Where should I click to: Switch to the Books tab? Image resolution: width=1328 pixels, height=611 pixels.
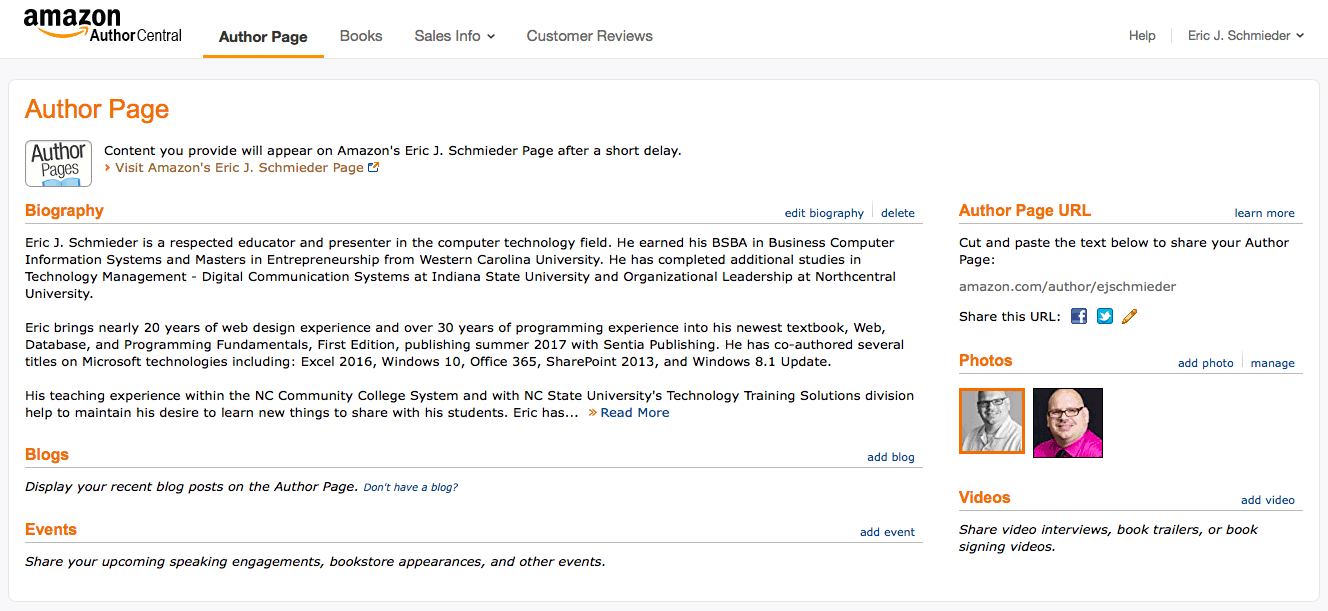pos(360,35)
